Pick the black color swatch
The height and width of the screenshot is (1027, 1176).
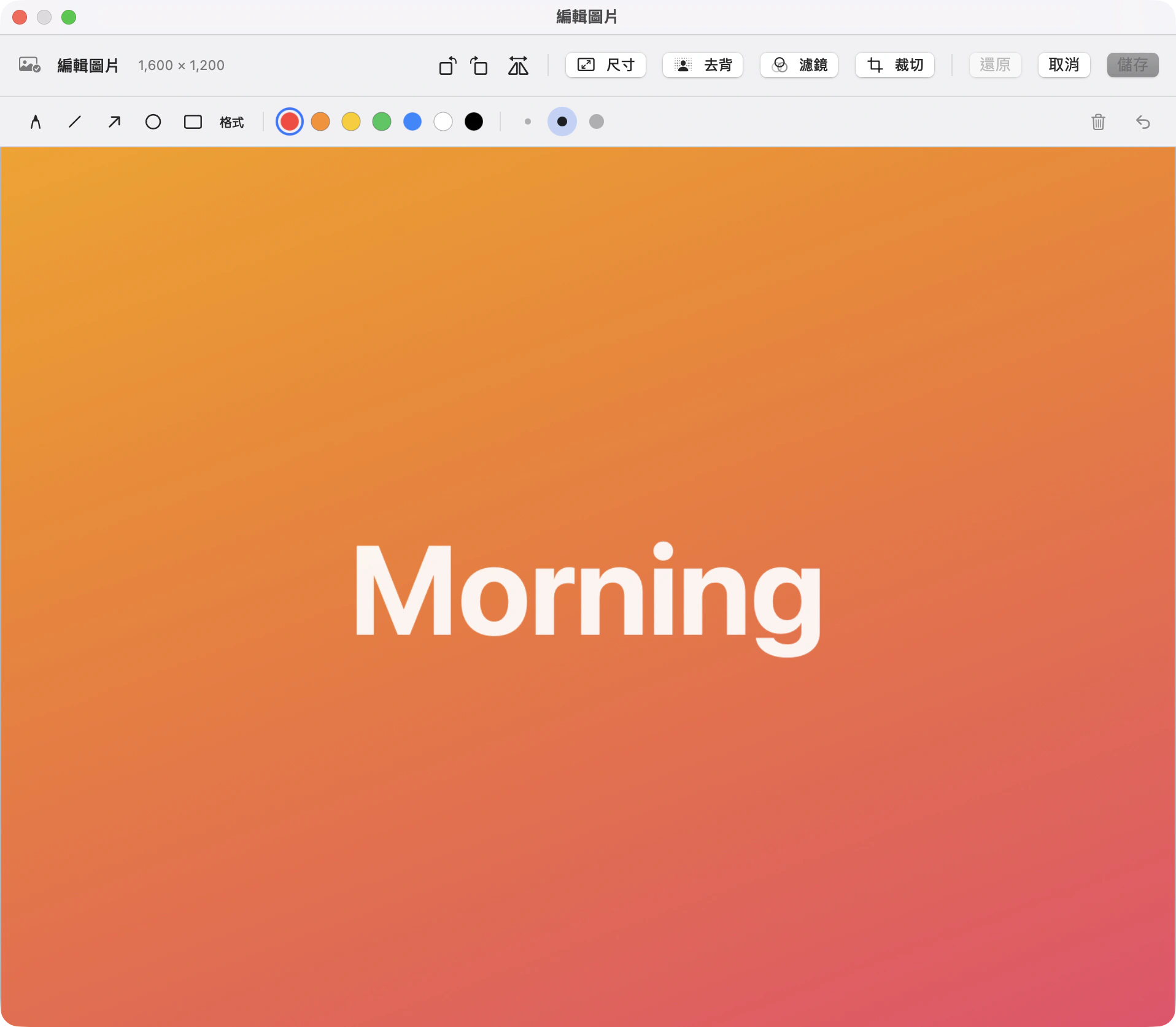[x=474, y=121]
